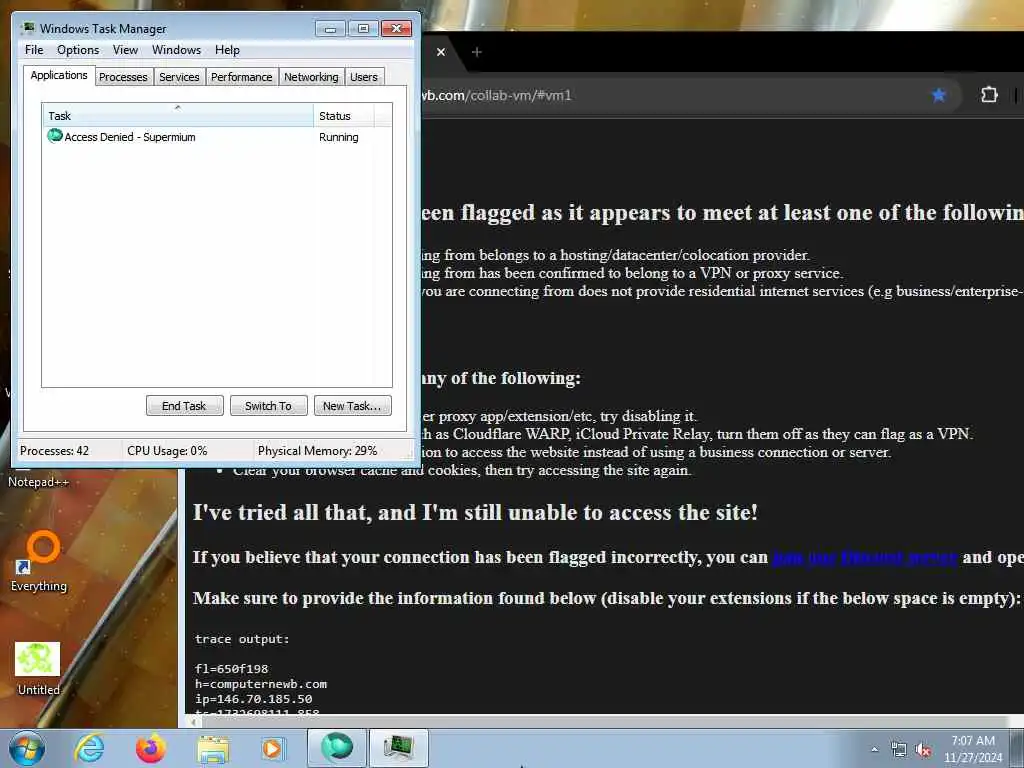Close the Task Manager window
Viewport: 1024px width, 768px height.
click(x=396, y=29)
